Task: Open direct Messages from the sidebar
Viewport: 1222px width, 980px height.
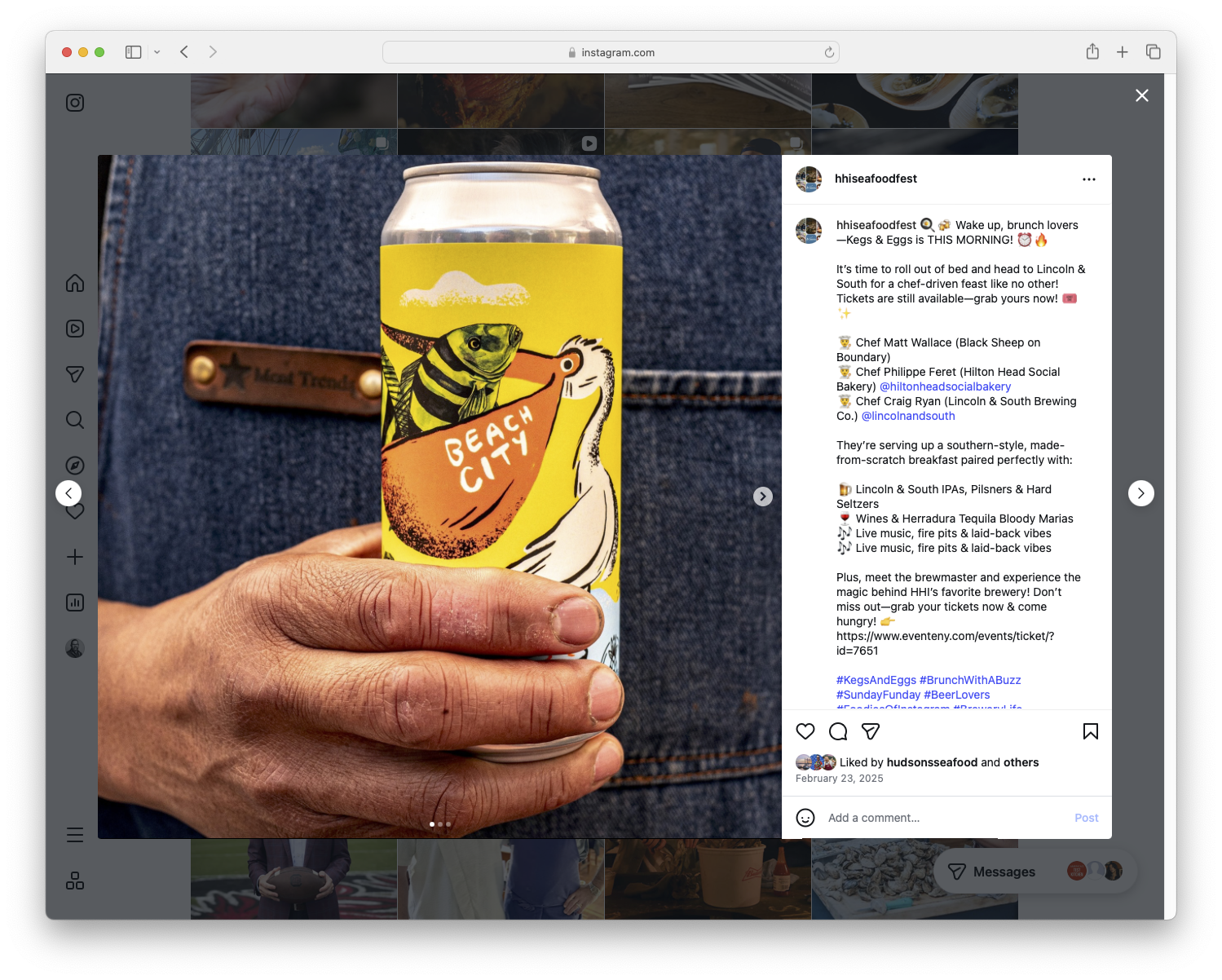Action: [74, 374]
